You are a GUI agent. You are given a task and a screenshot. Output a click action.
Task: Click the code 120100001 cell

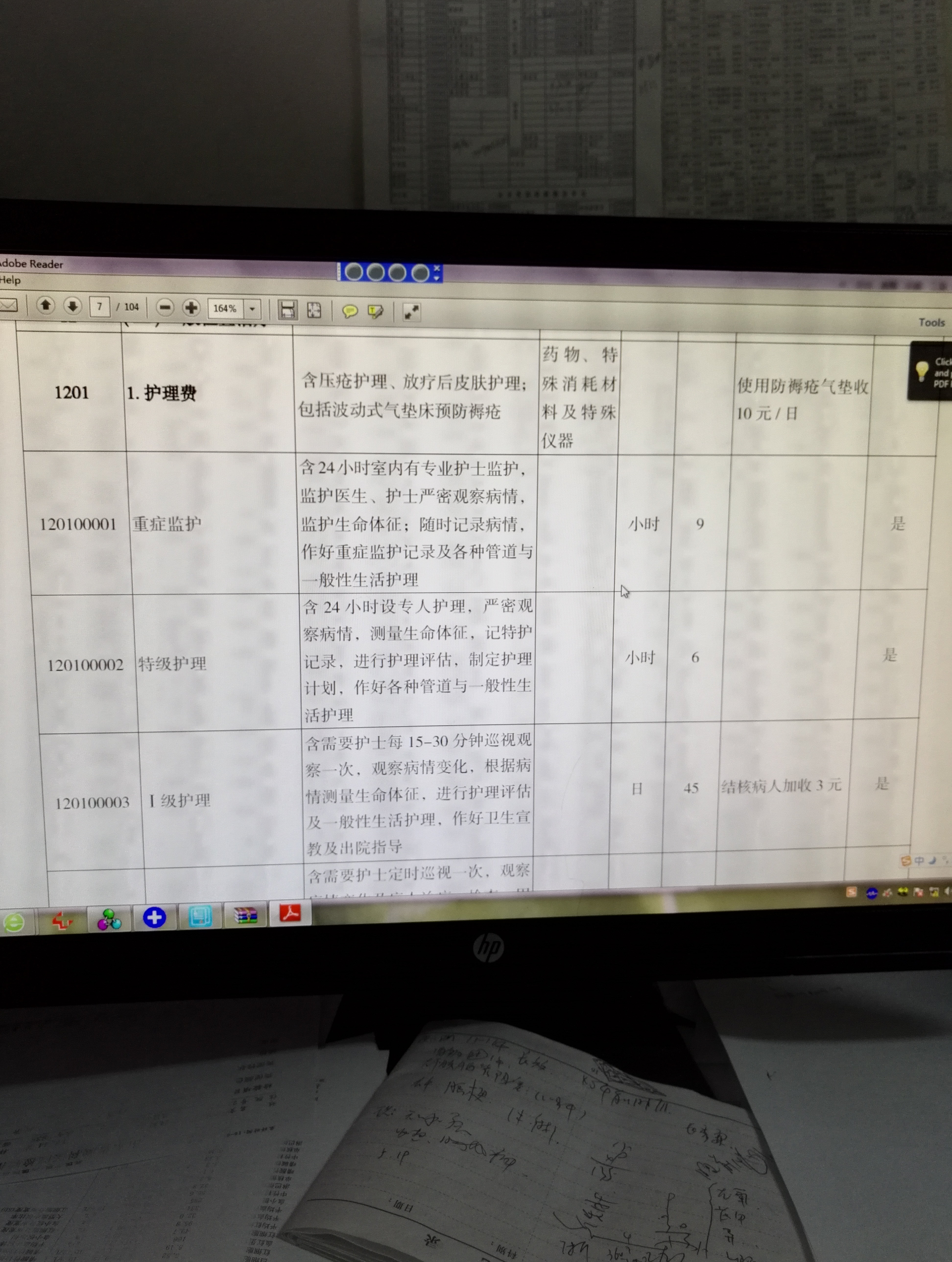[78, 524]
